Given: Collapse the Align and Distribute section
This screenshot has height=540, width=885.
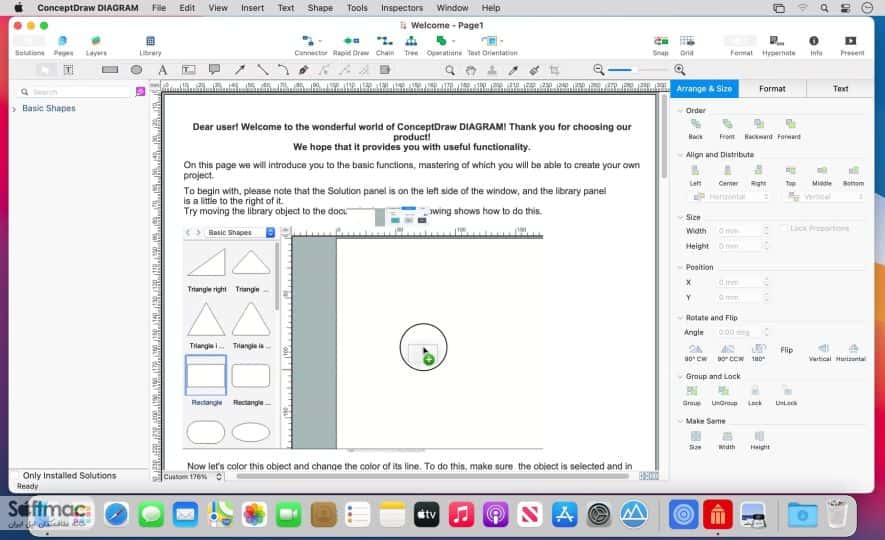Looking at the screenshot, I should pyautogui.click(x=680, y=155).
